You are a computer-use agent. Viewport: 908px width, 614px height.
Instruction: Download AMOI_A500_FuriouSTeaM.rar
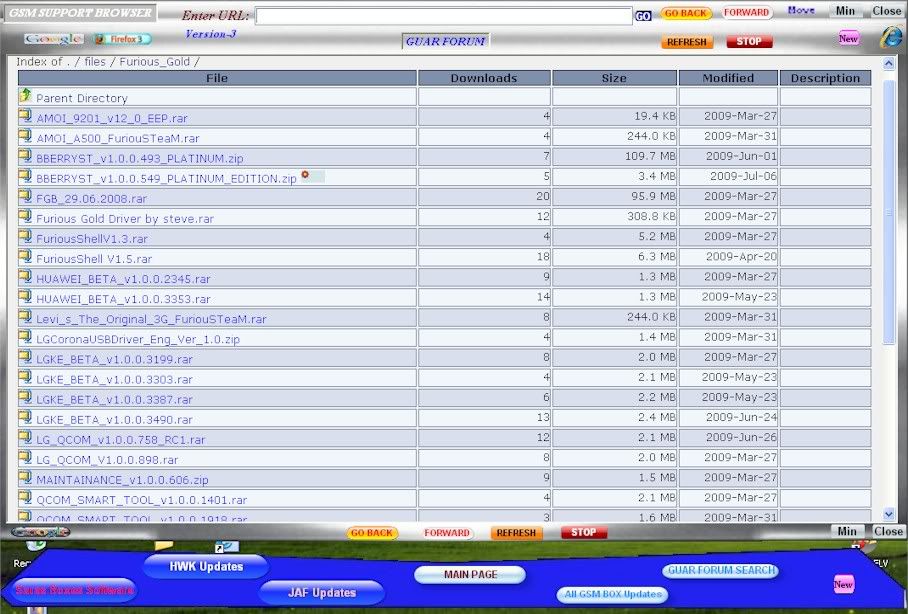pos(118,138)
